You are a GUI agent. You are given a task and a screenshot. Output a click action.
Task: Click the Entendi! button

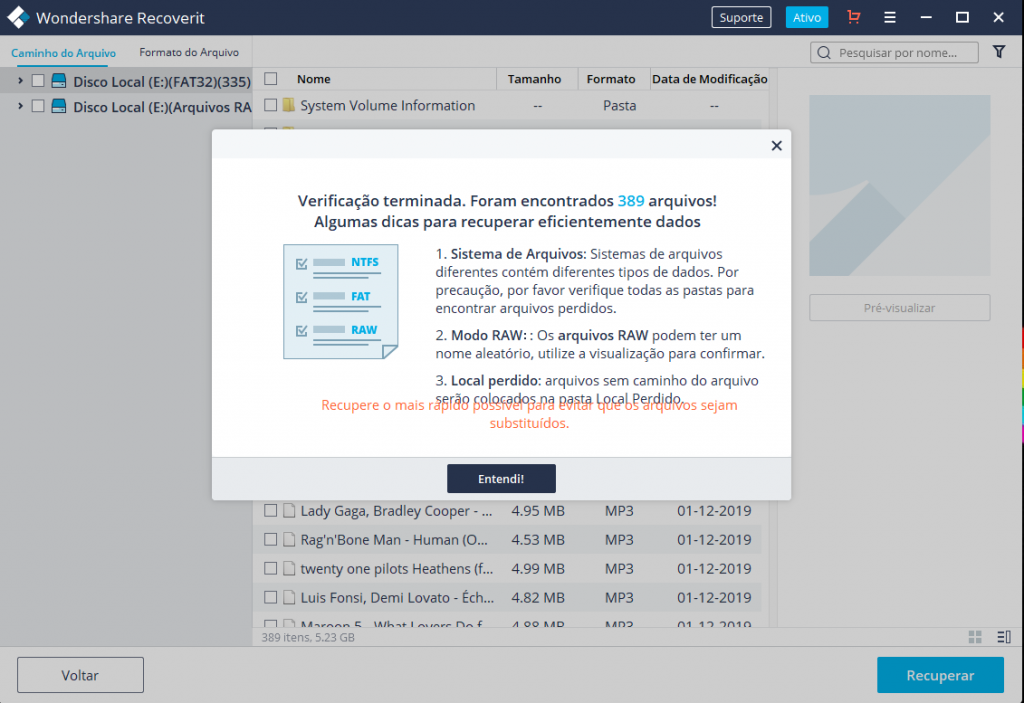click(x=501, y=479)
